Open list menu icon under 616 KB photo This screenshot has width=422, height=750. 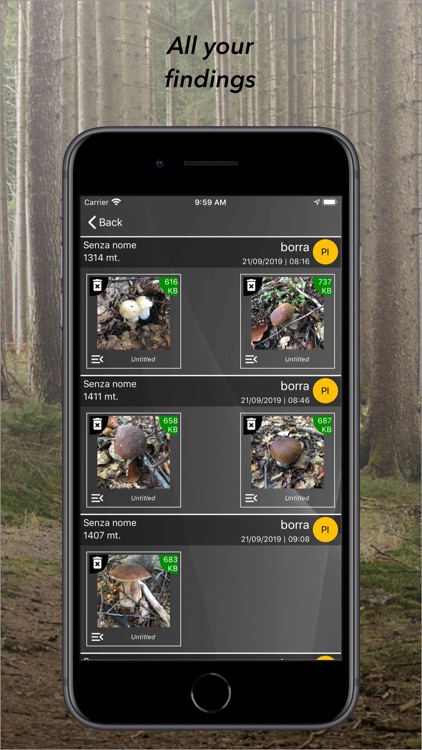97,359
